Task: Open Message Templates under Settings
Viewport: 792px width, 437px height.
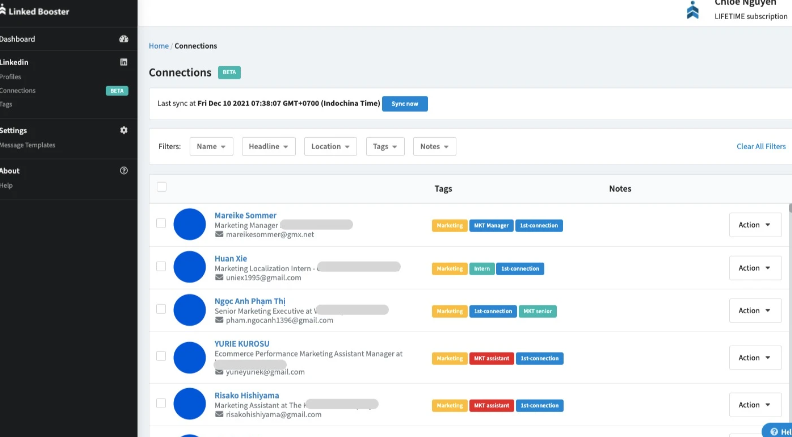Action: 28,145
